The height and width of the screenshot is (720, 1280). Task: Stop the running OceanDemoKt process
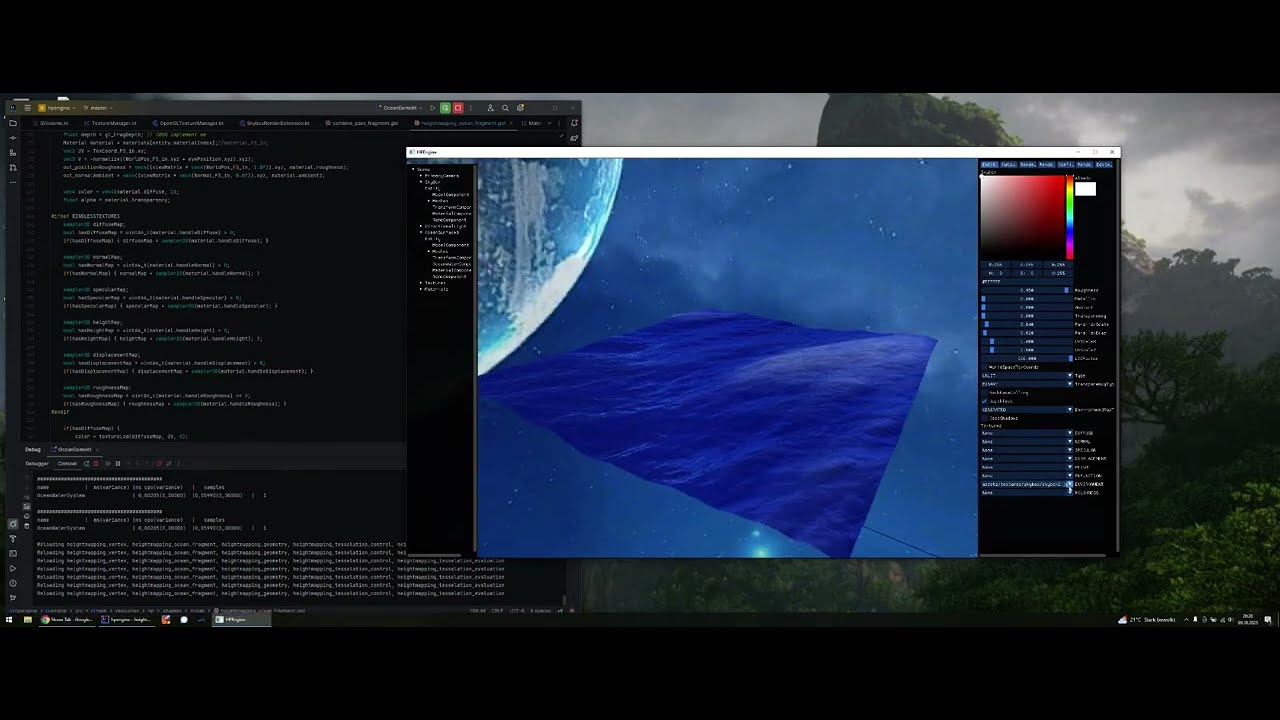click(x=458, y=108)
